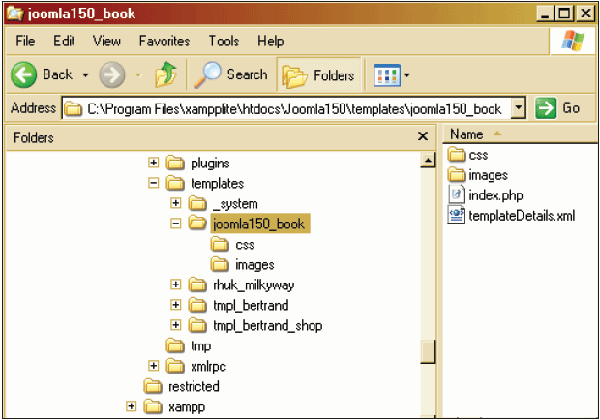600x420 pixels.
Task: Click the folder tree scrollbar thumb
Action: 428,352
